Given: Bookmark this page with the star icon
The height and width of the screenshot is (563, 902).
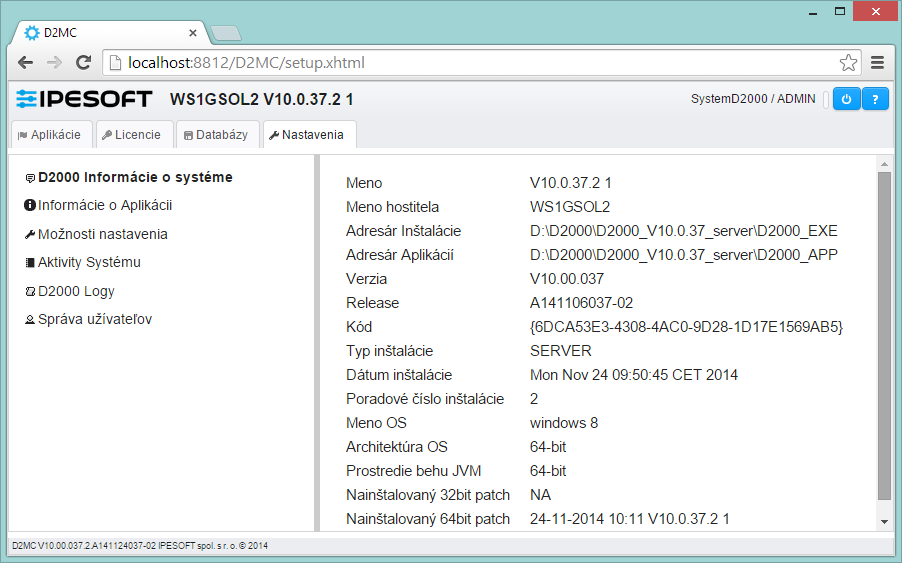Looking at the screenshot, I should (848, 63).
